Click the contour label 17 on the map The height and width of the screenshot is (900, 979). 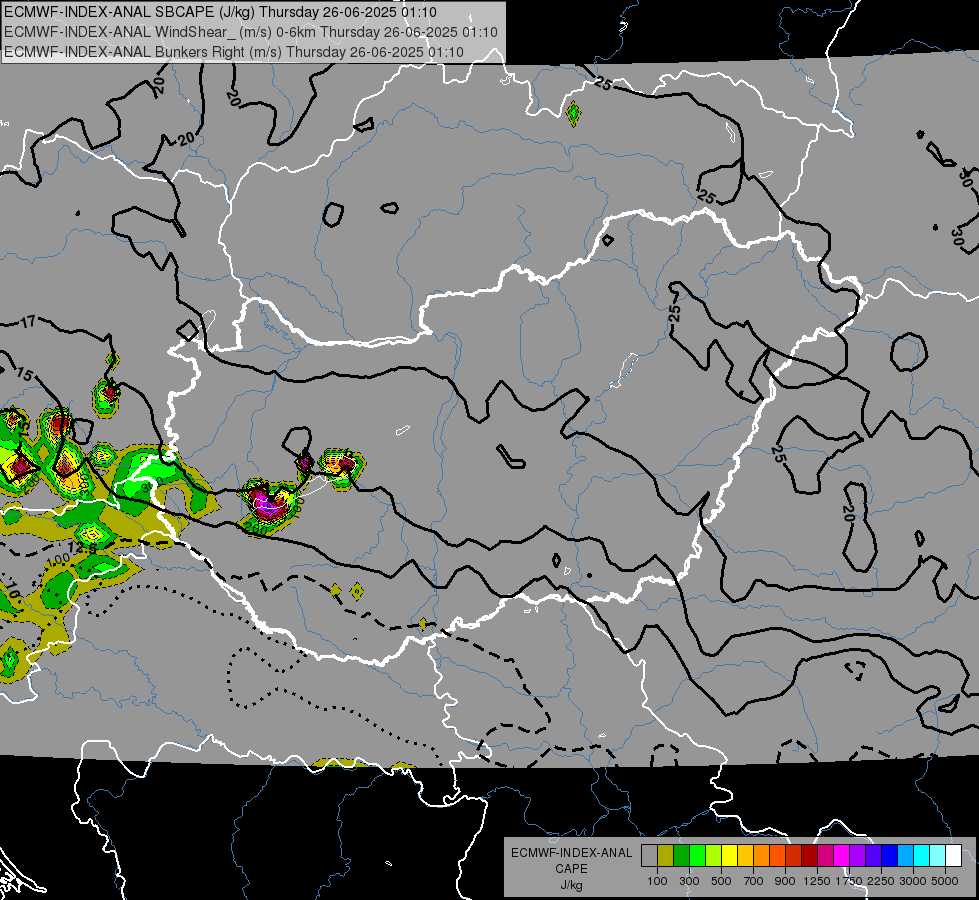point(27,322)
